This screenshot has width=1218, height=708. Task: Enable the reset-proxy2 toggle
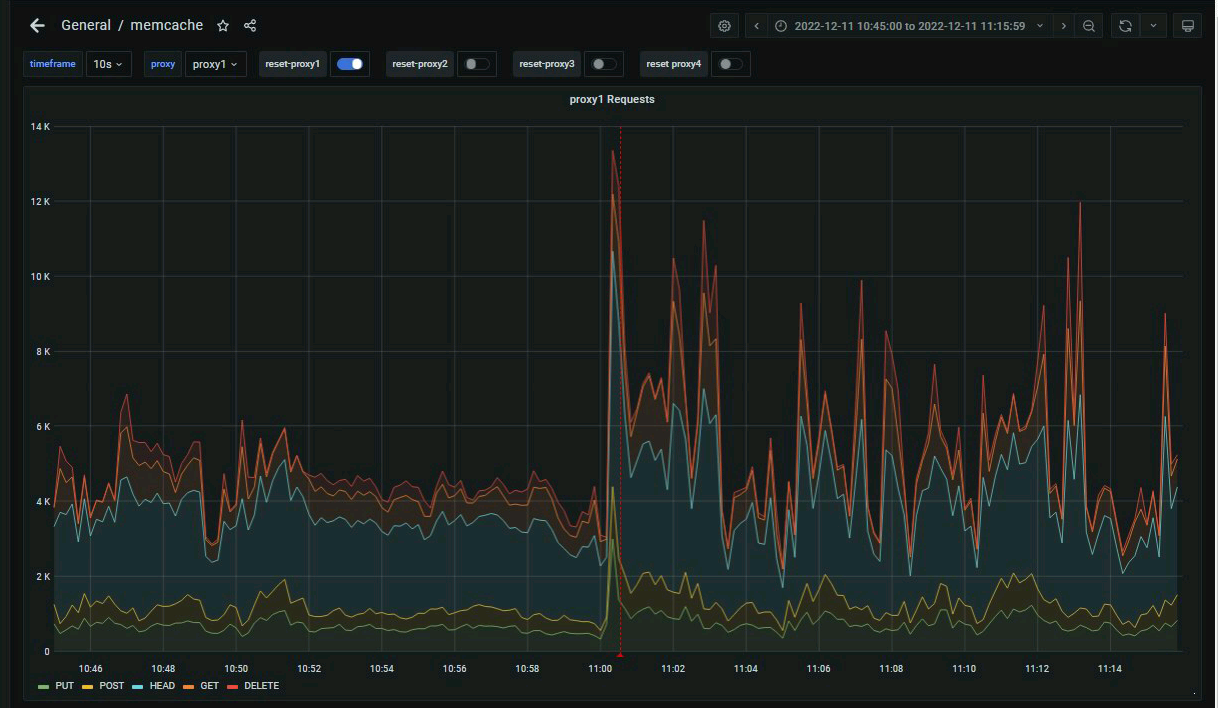tap(476, 64)
